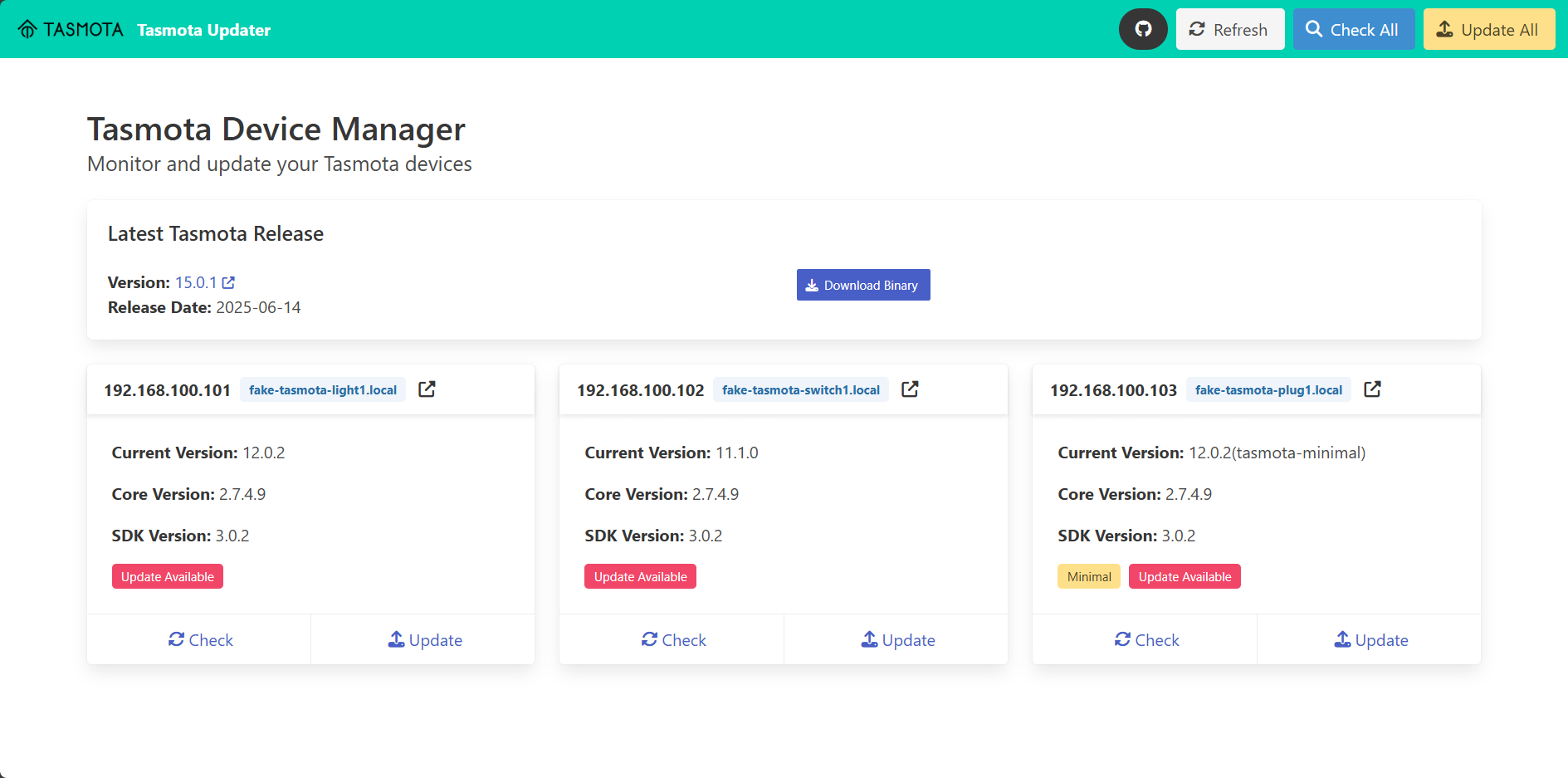1568x778 pixels.
Task: Check the fake-tasmota-light1 device
Action: (199, 639)
